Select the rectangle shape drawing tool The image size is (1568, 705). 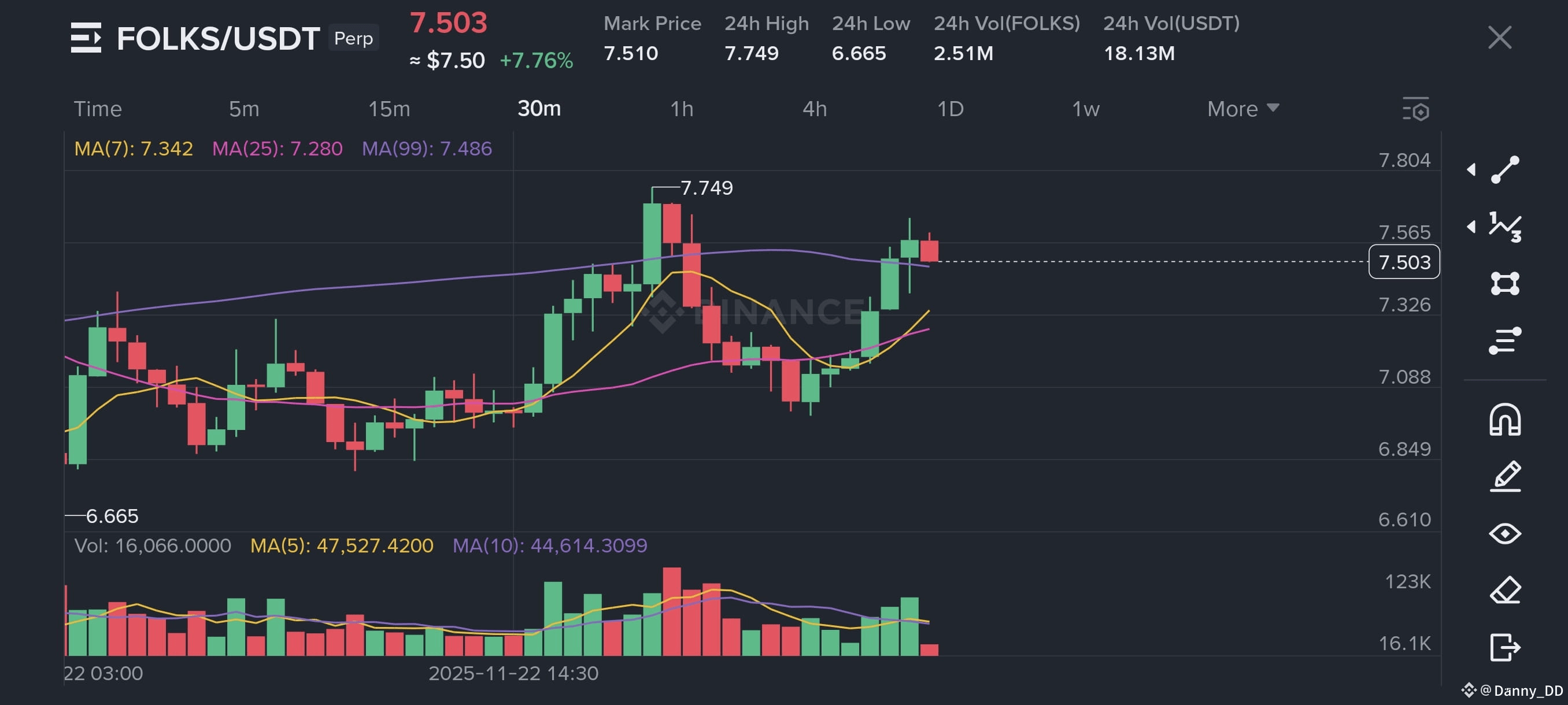tap(1505, 284)
